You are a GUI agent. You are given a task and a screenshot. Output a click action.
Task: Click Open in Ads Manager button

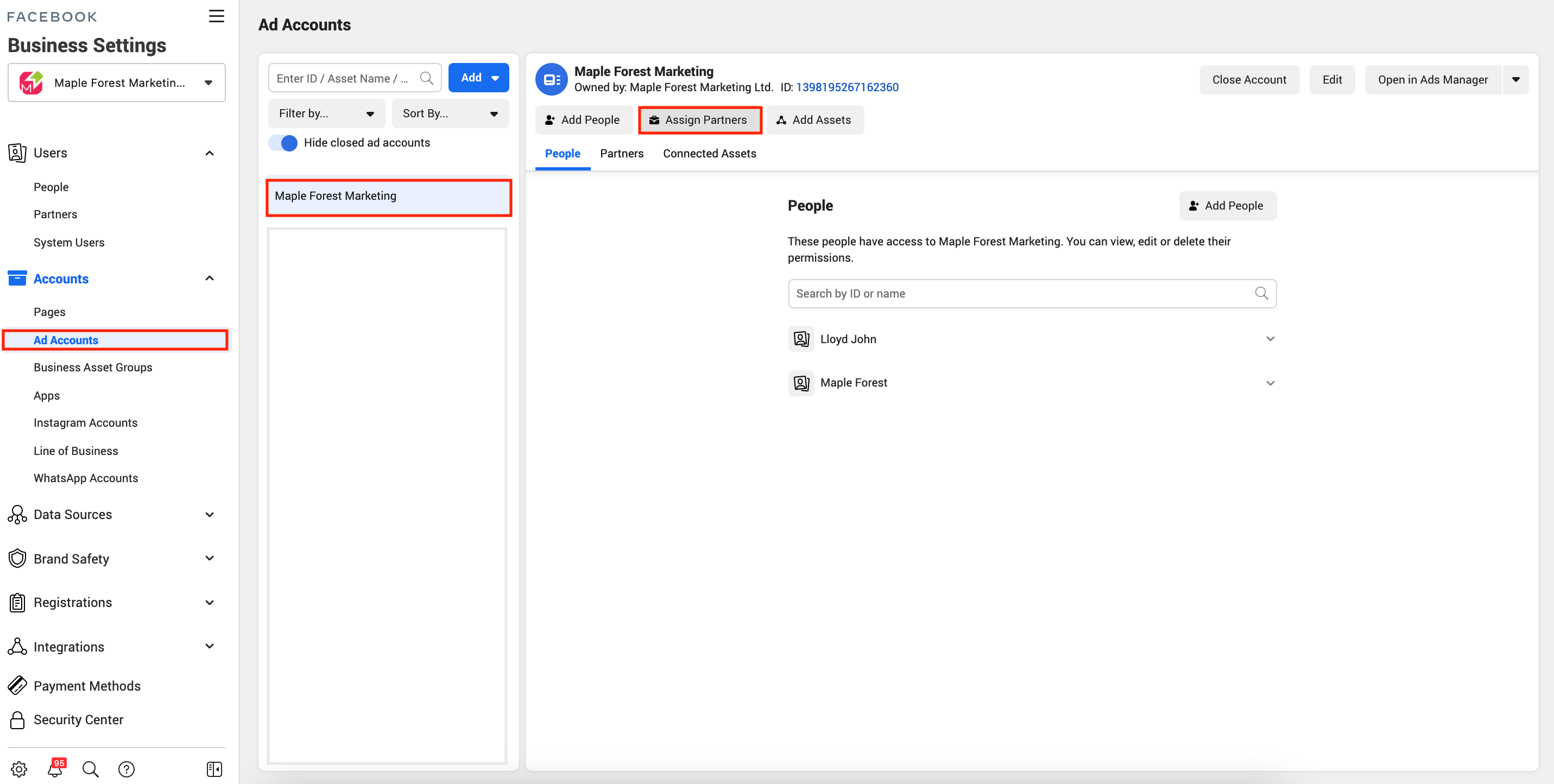click(1433, 80)
